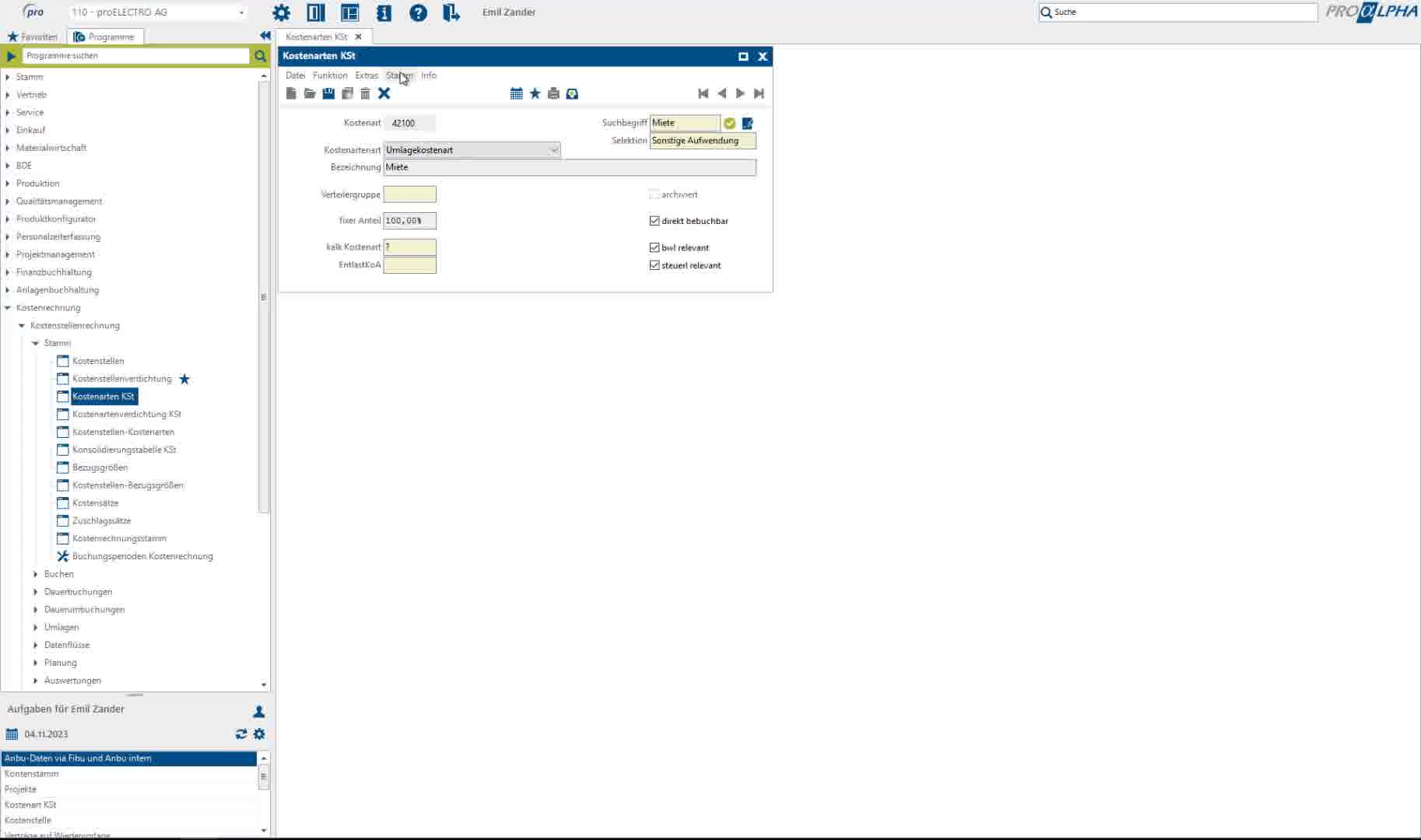Screen dimensions: 1421x840
Task: Select the Kostenarten KSt document tab
Action: [317, 37]
